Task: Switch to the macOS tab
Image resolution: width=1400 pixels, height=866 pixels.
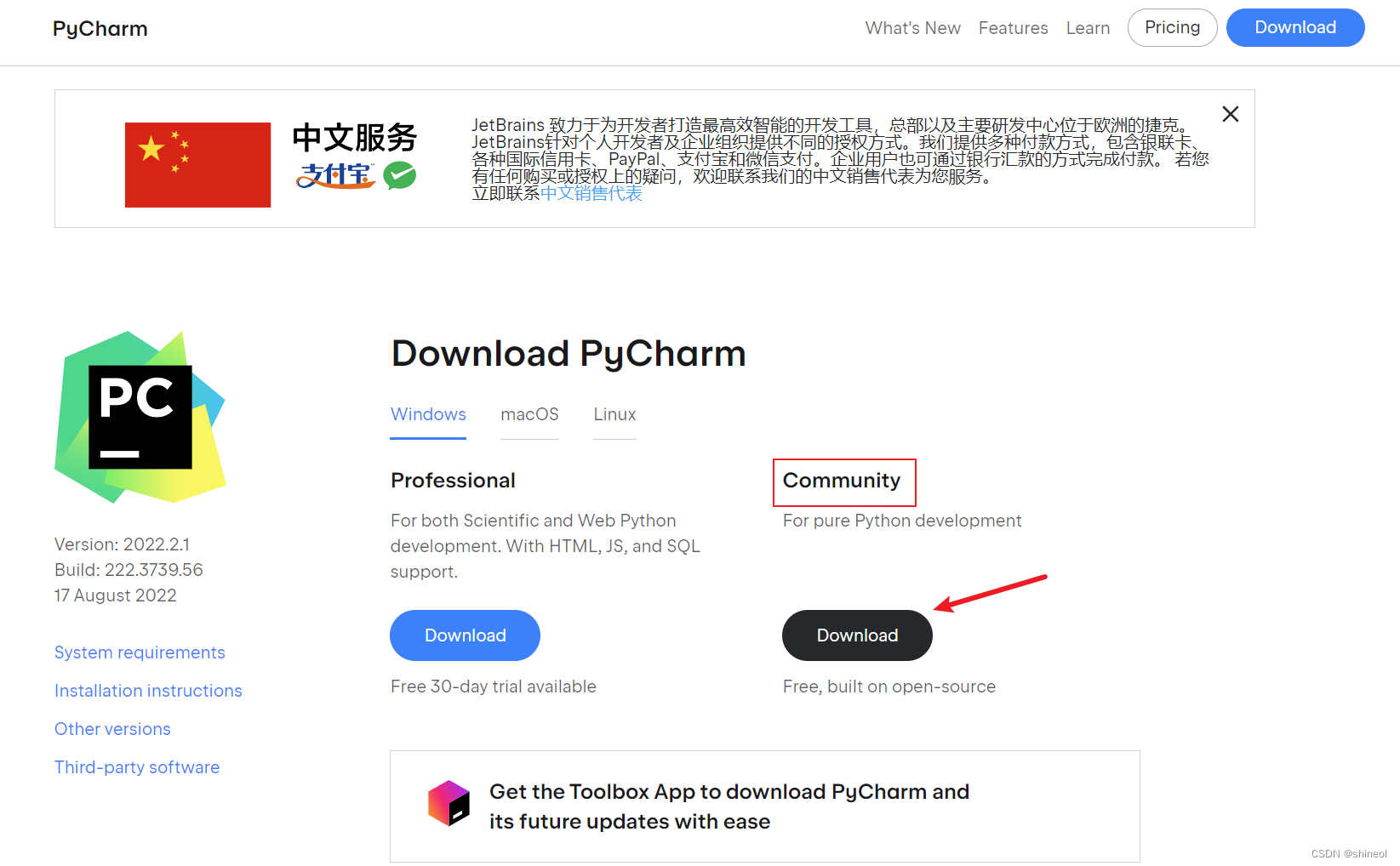Action: [529, 414]
